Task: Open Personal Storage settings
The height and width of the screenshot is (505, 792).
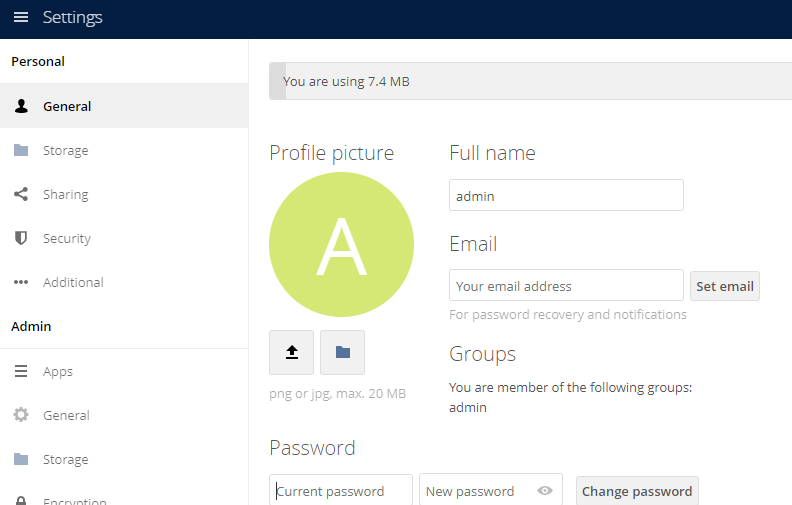Action: pos(124,150)
